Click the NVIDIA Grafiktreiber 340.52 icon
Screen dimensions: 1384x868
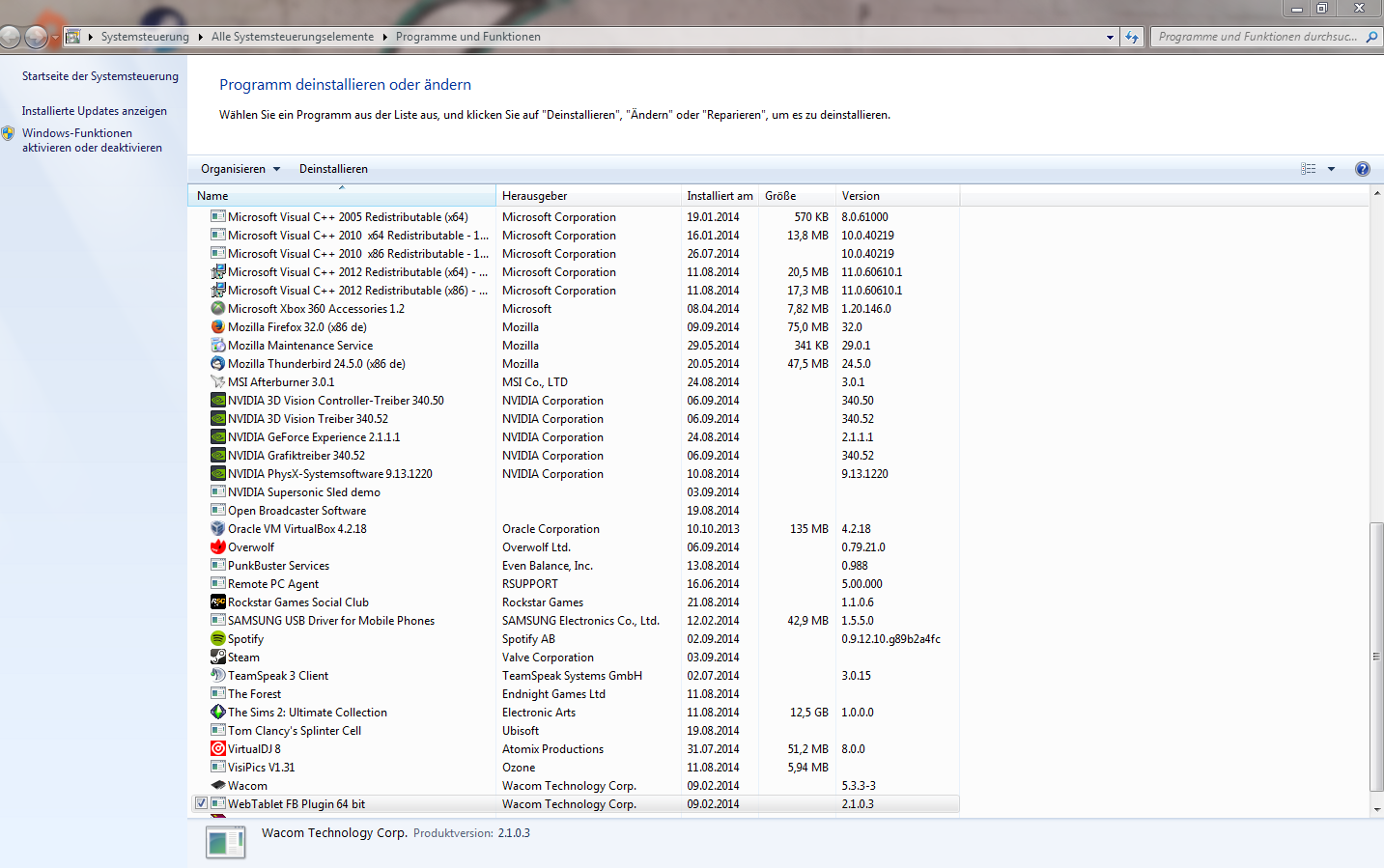[x=218, y=455]
